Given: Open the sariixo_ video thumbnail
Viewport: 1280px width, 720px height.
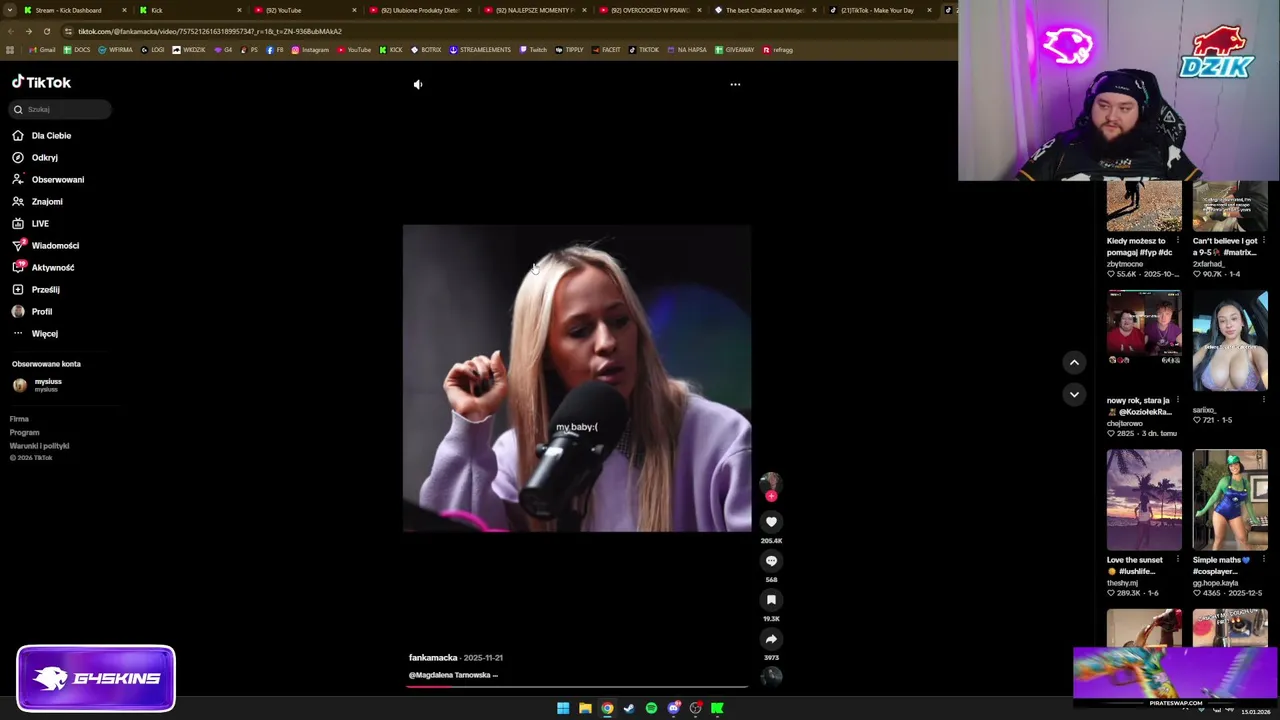Looking at the screenshot, I should pyautogui.click(x=1230, y=340).
